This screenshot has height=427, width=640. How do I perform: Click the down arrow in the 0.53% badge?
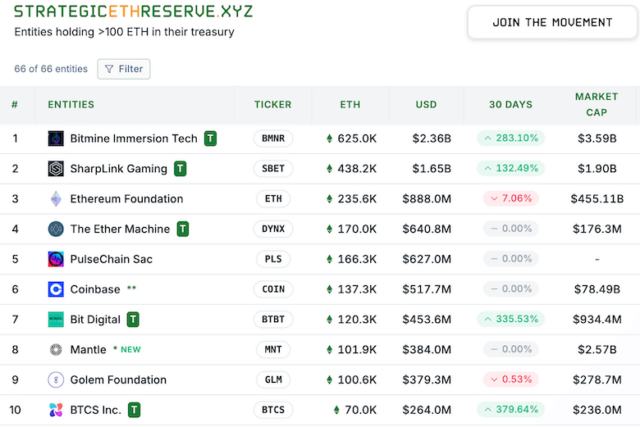(494, 380)
